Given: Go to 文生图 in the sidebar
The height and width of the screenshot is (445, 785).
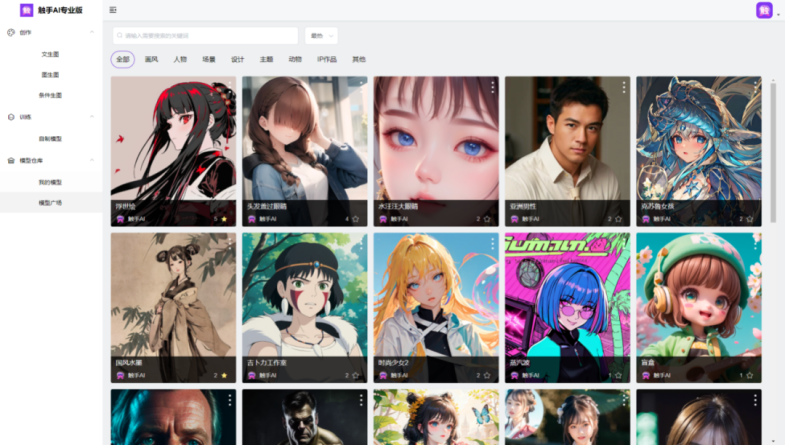Looking at the screenshot, I should coord(50,54).
